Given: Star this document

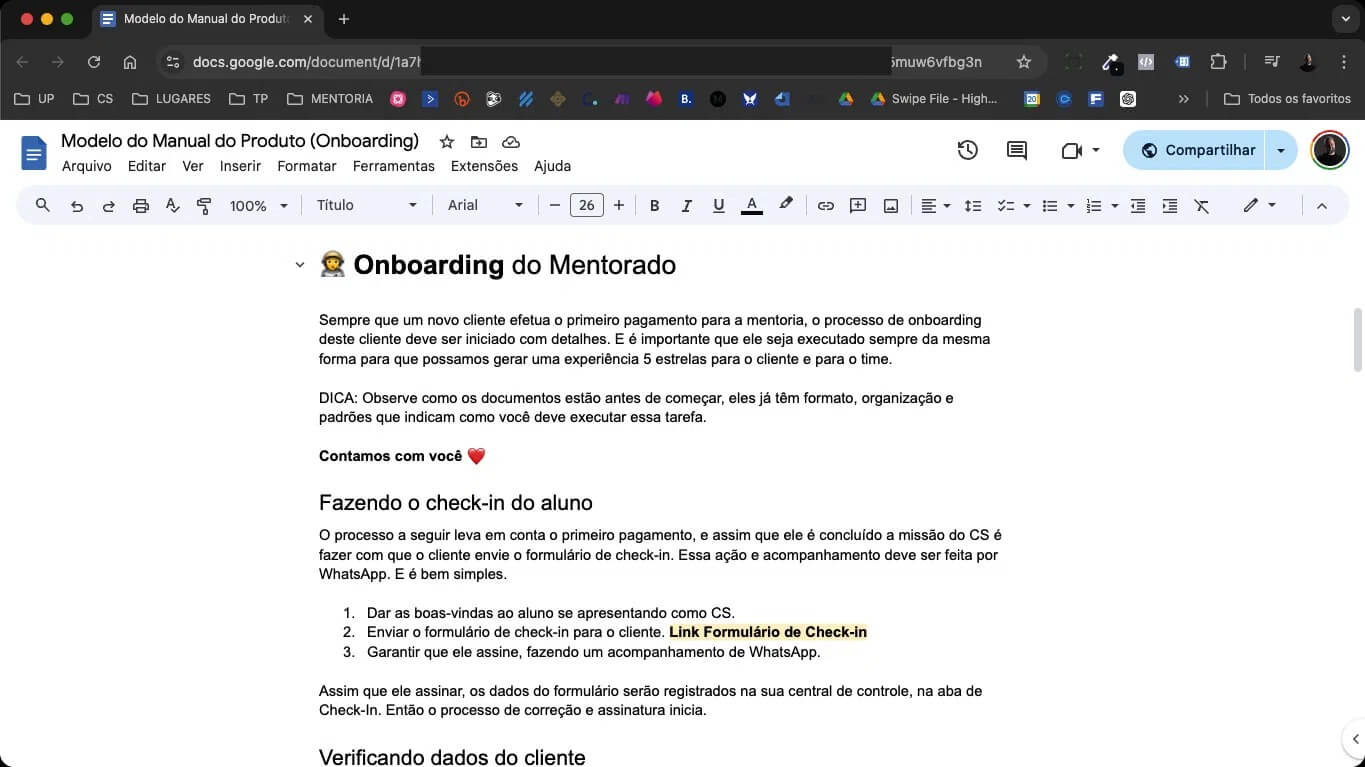Looking at the screenshot, I should (x=447, y=142).
